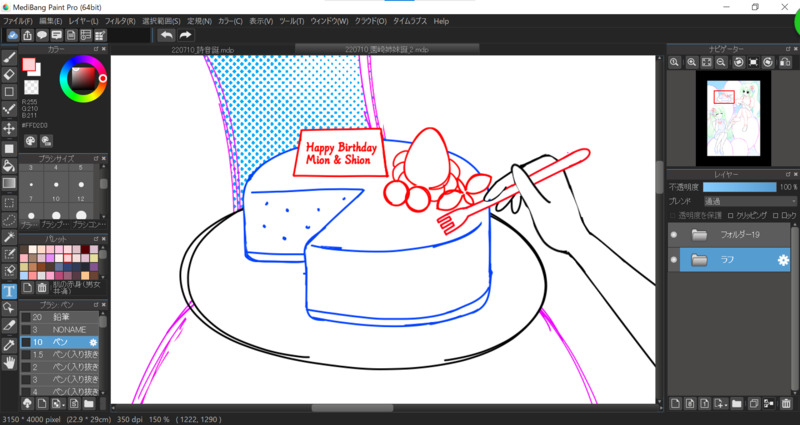Select the Select Eraser tool
The width and height of the screenshot is (800, 425).
point(9,271)
